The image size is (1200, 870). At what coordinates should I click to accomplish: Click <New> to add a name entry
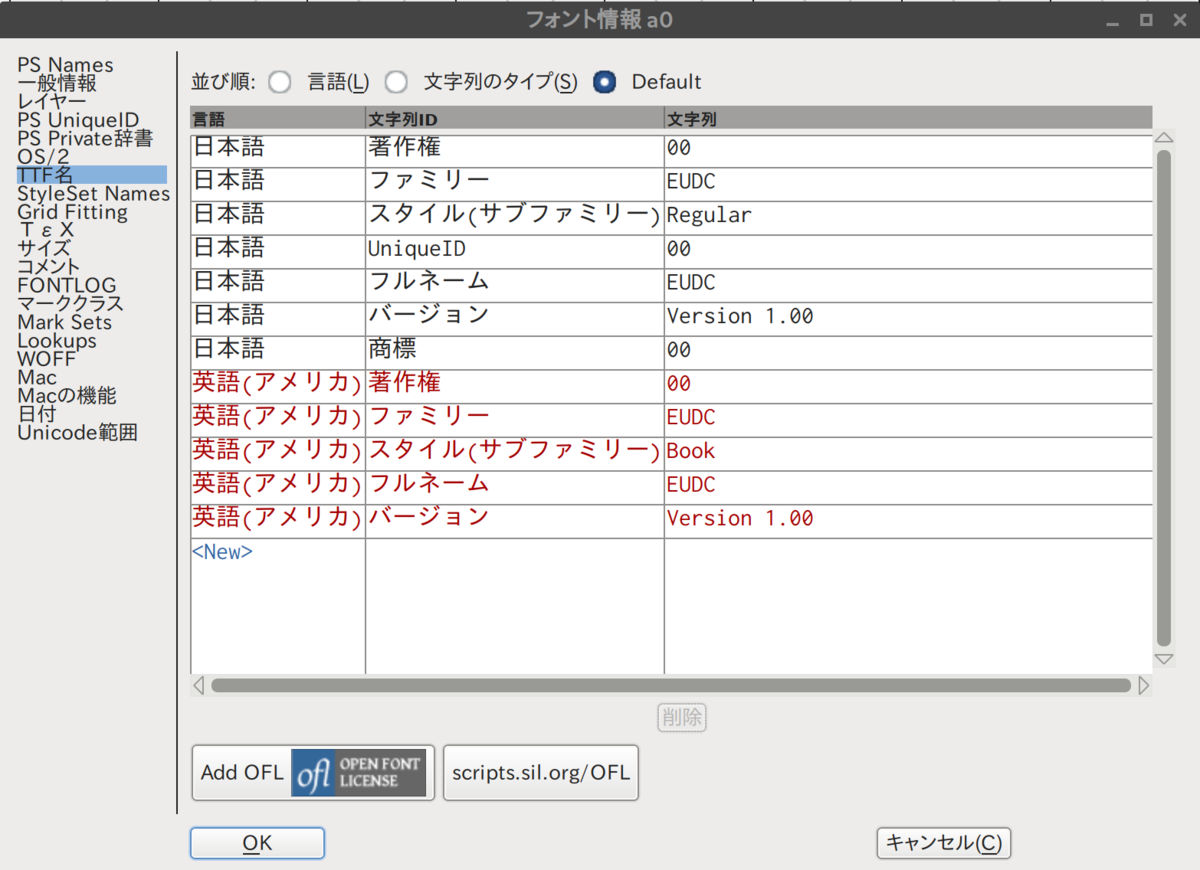point(222,551)
